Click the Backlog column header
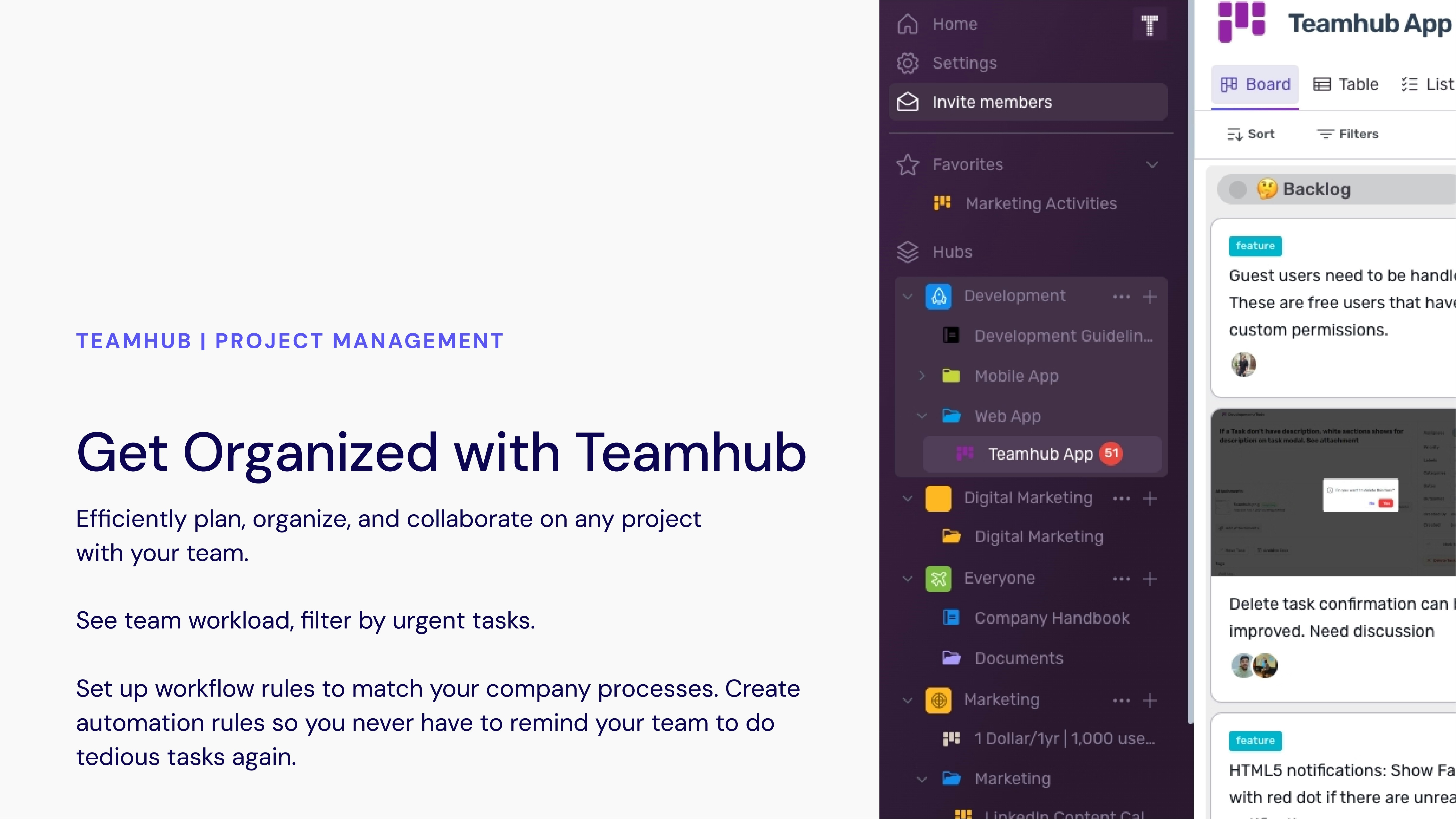The width and height of the screenshot is (1456, 819). tap(1336, 189)
